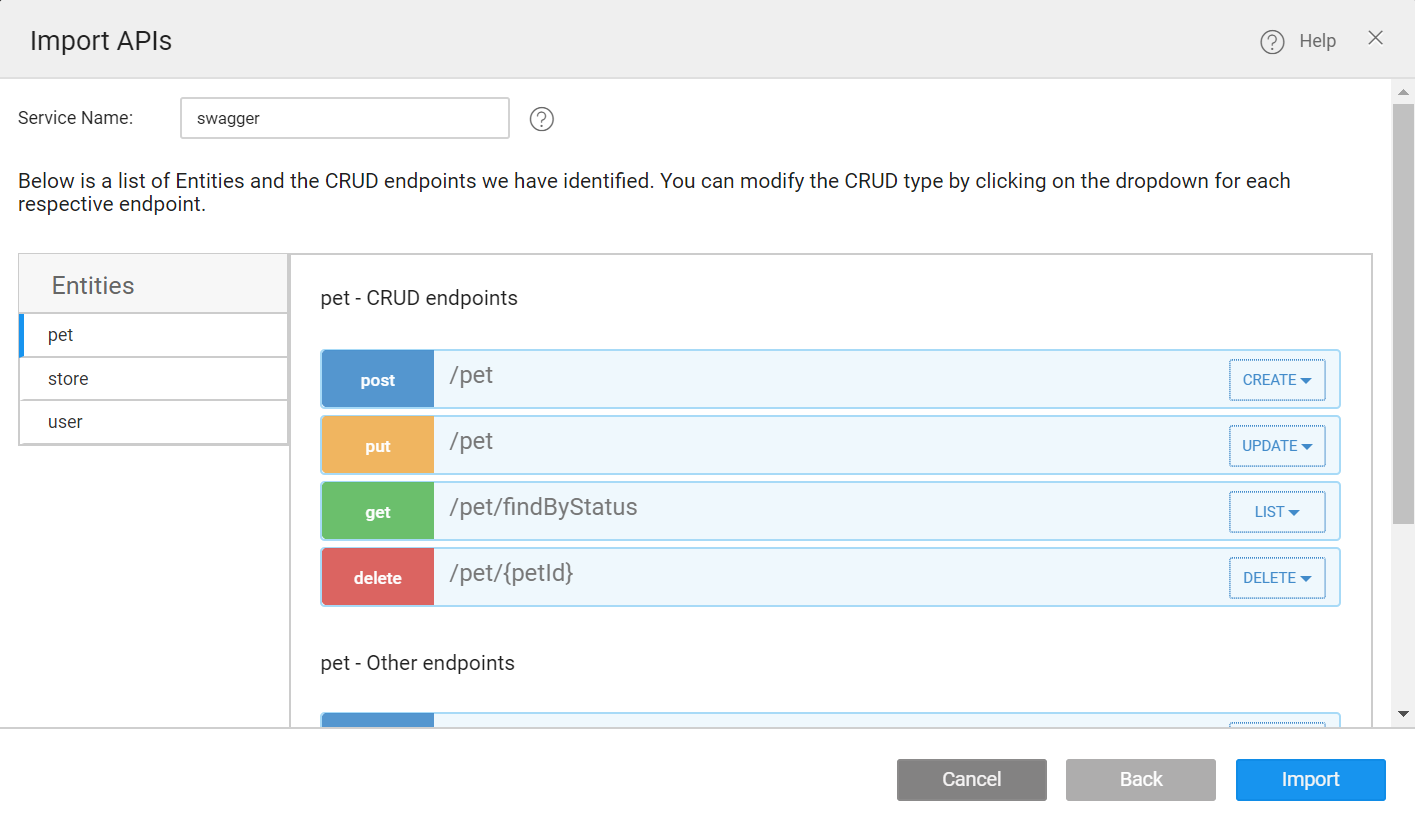Click the green get method badge
This screenshot has width=1415, height=829.
(x=378, y=512)
